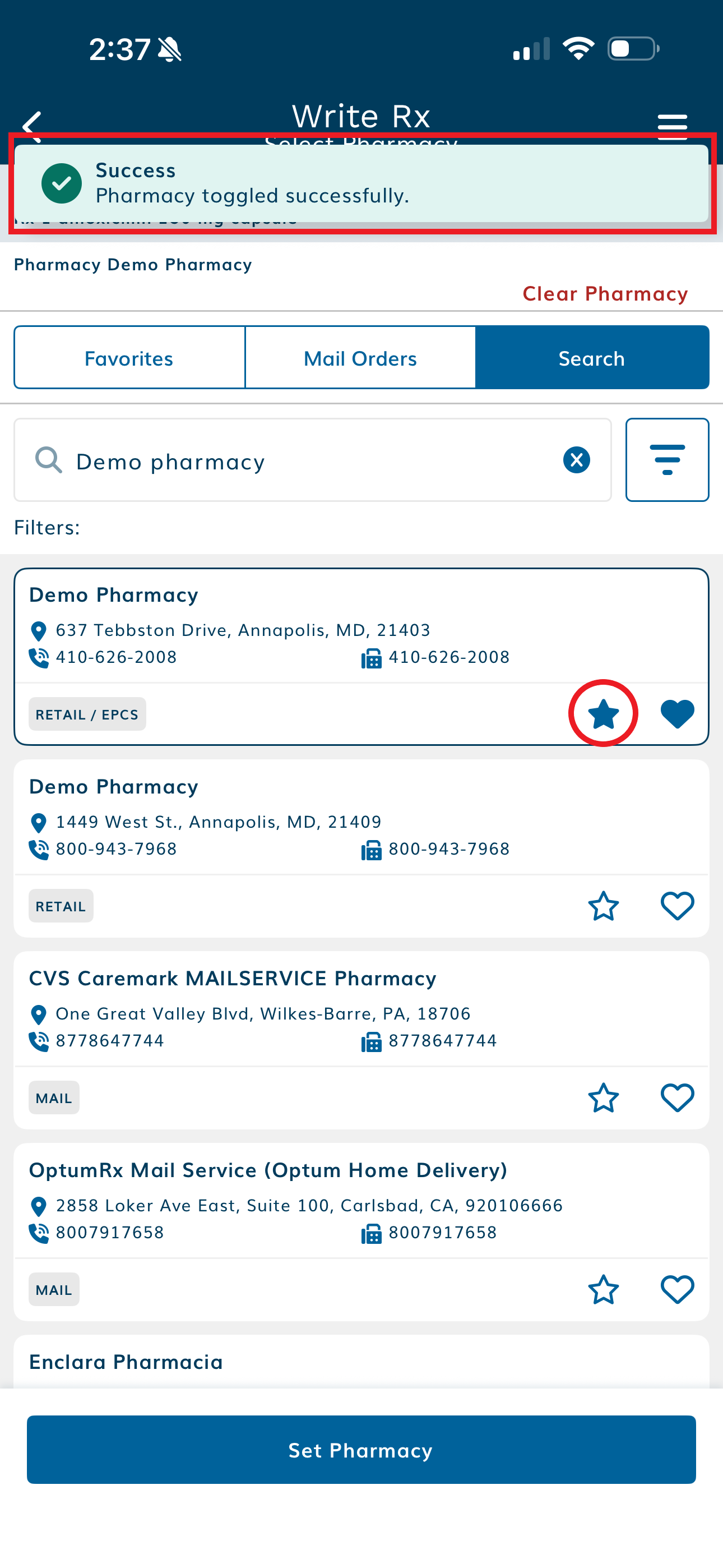723x1568 pixels.
Task: Unfavorite Demo Pharmacy on Tebbston Drive
Action: [x=678, y=713]
